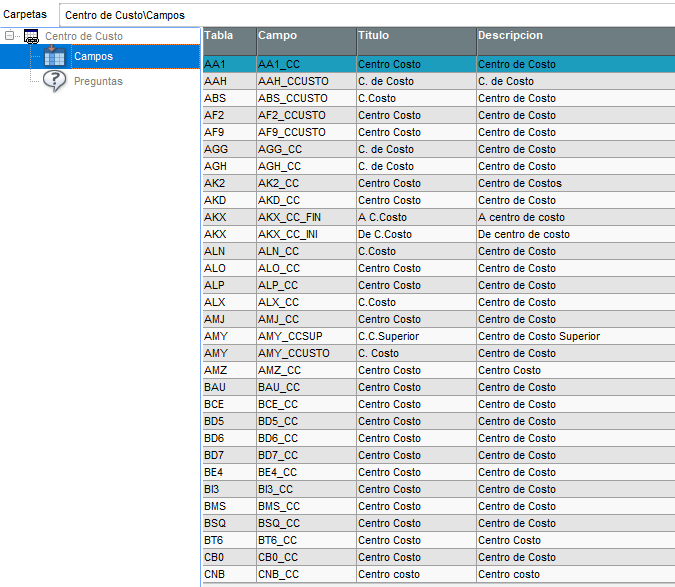Select the CNB_CC field cell
The height and width of the screenshot is (587, 675).
[307, 574]
